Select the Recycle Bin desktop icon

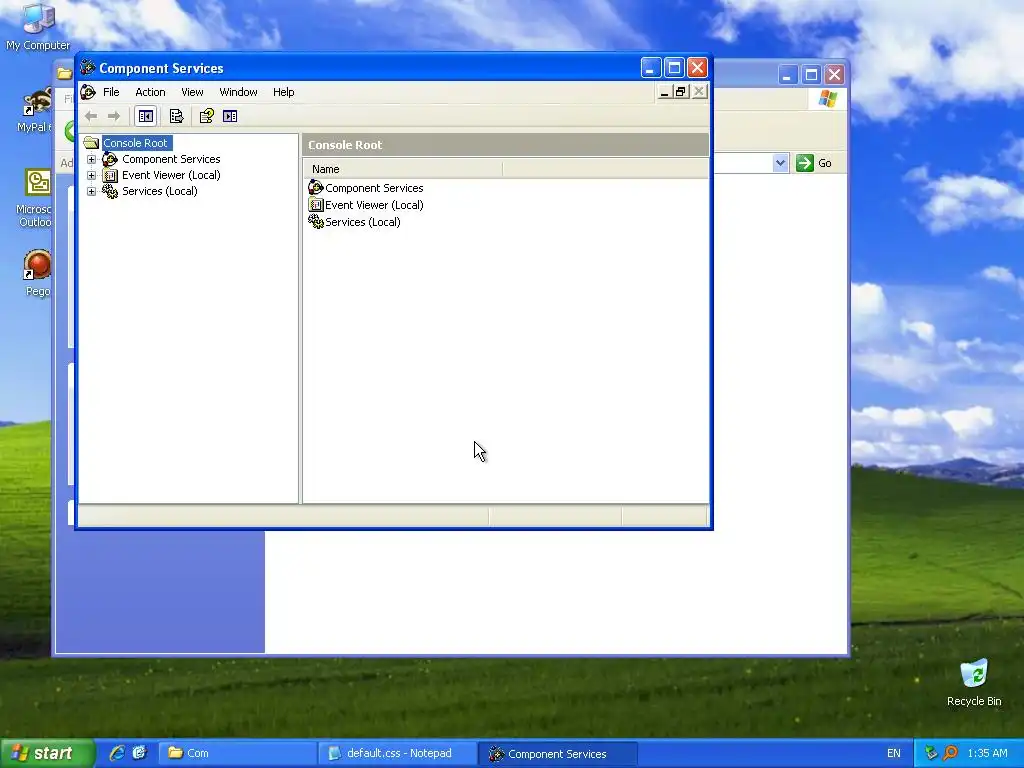(x=974, y=683)
